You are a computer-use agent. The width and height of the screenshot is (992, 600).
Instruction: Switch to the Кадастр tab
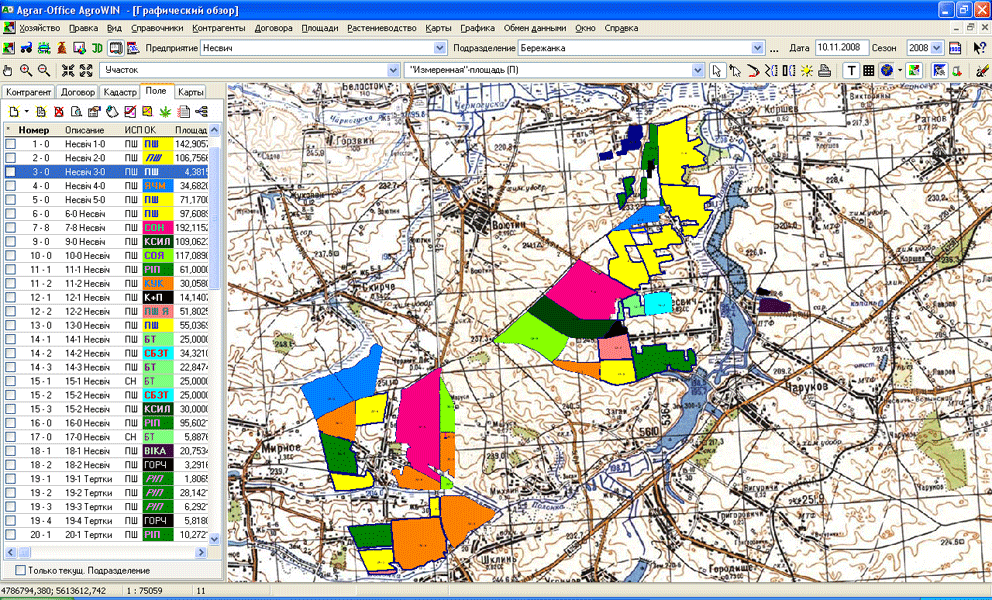(120, 92)
